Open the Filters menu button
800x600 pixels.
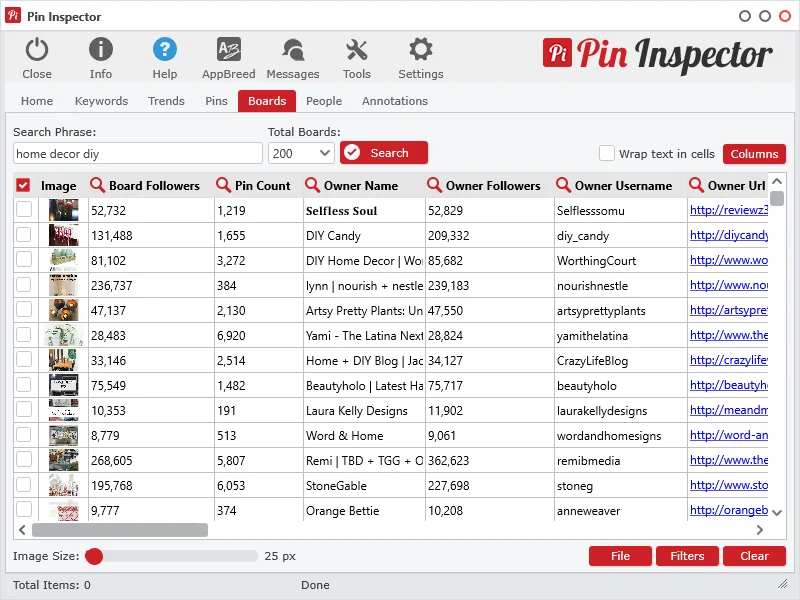687,556
